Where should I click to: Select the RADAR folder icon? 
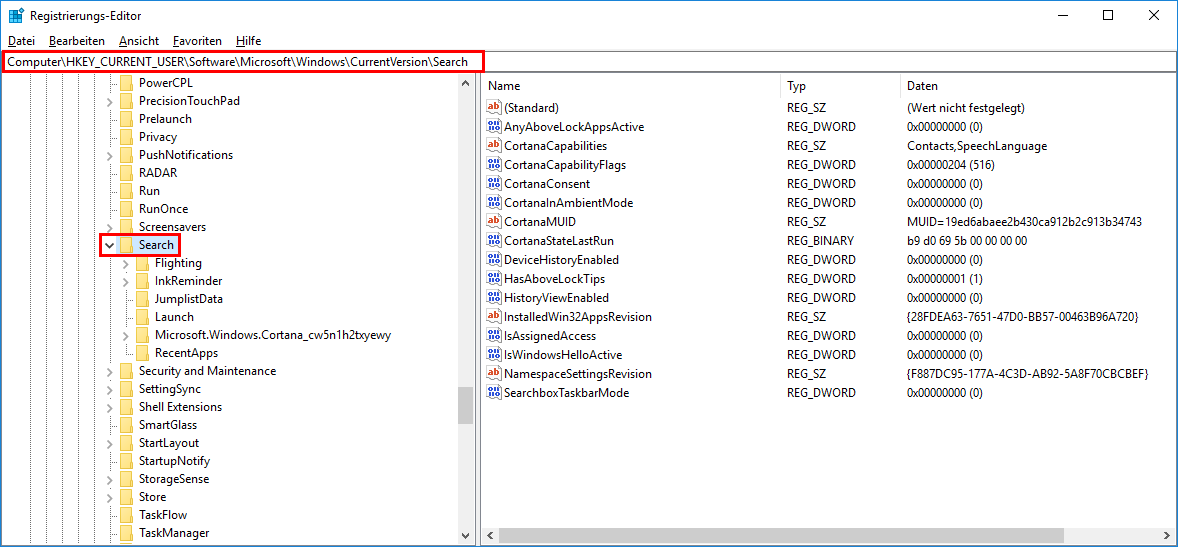click(x=126, y=173)
